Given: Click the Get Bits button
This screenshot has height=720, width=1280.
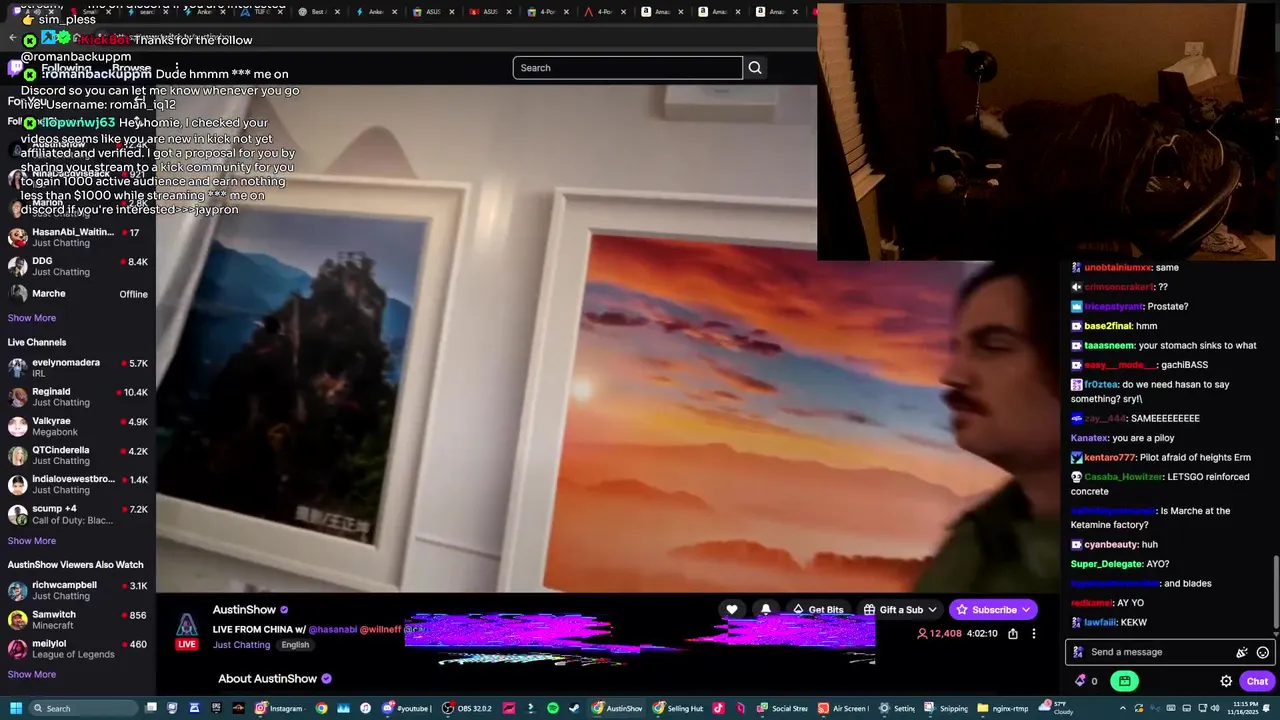Looking at the screenshot, I should (x=818, y=610).
